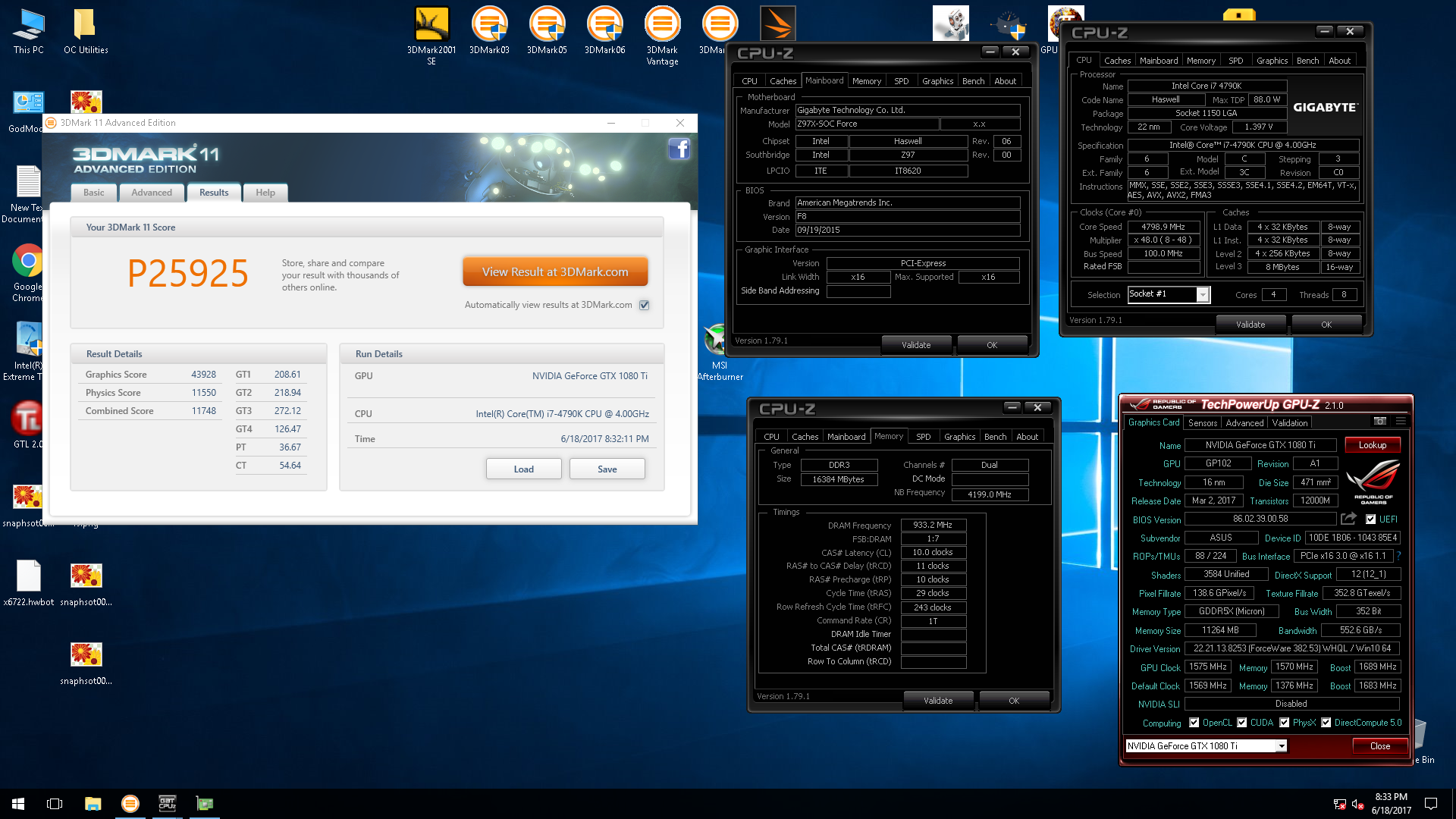The height and width of the screenshot is (819, 1456).
Task: Open the 3DMark06 desktop icon
Action: tap(604, 32)
